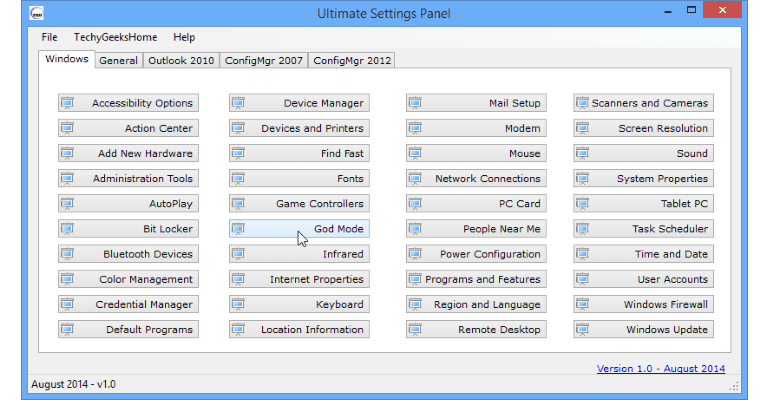Click the monitor icon beside Accessibility Options
The height and width of the screenshot is (400, 770).
point(68,103)
